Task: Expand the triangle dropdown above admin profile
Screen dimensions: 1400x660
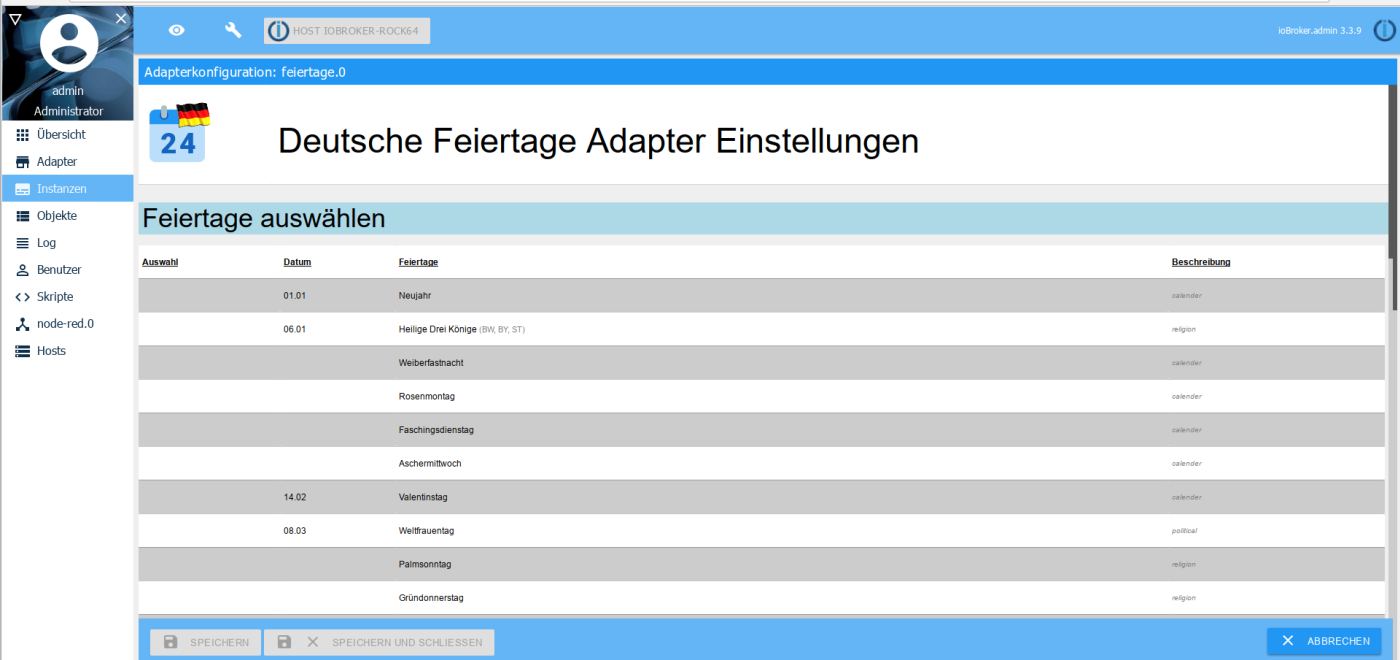Action: coord(15,18)
